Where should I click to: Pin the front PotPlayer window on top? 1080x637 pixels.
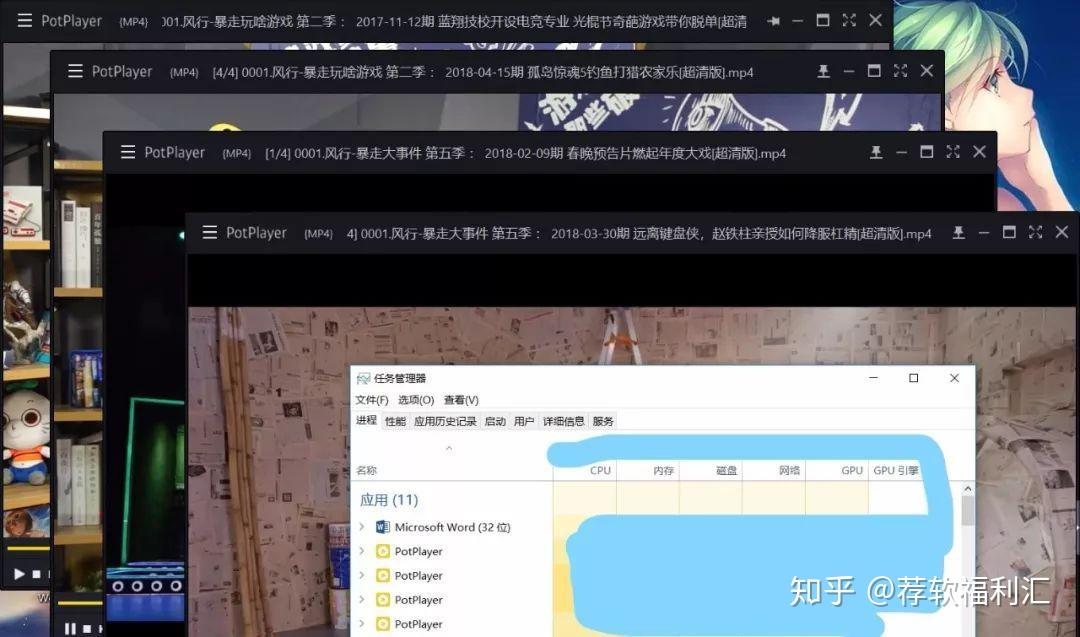[958, 233]
